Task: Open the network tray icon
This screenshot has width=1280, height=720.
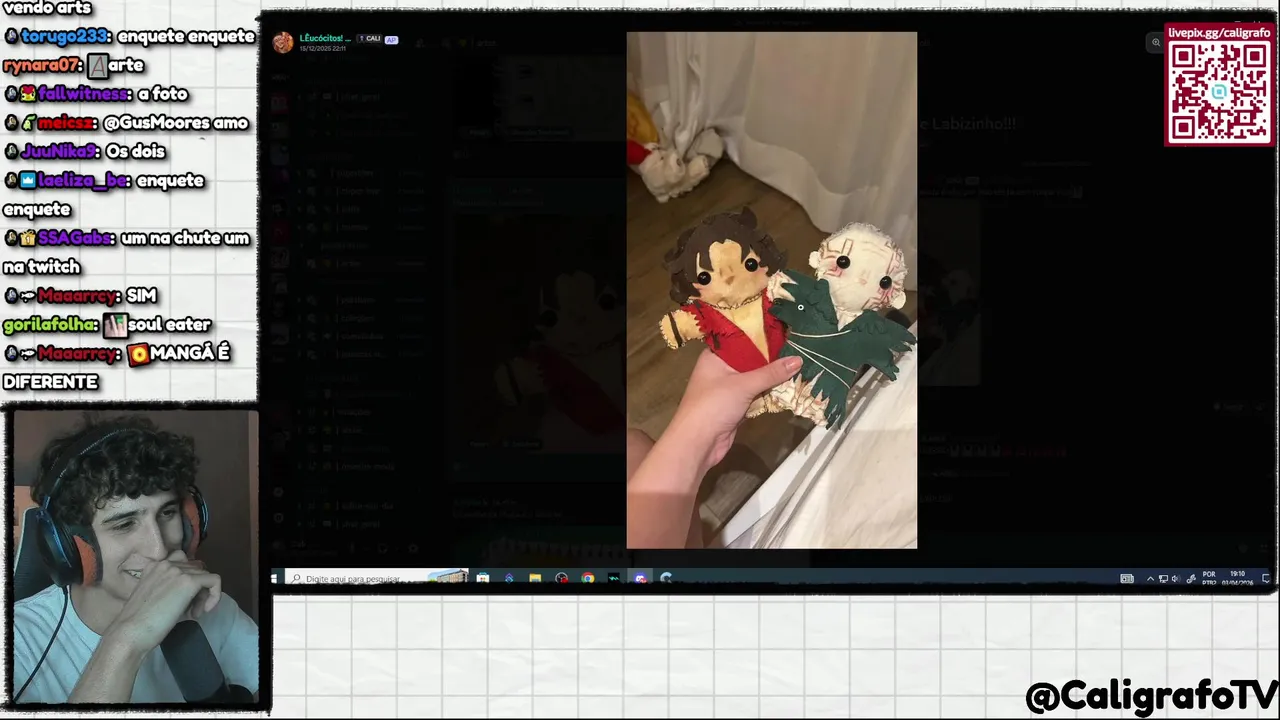Action: (x=1163, y=579)
